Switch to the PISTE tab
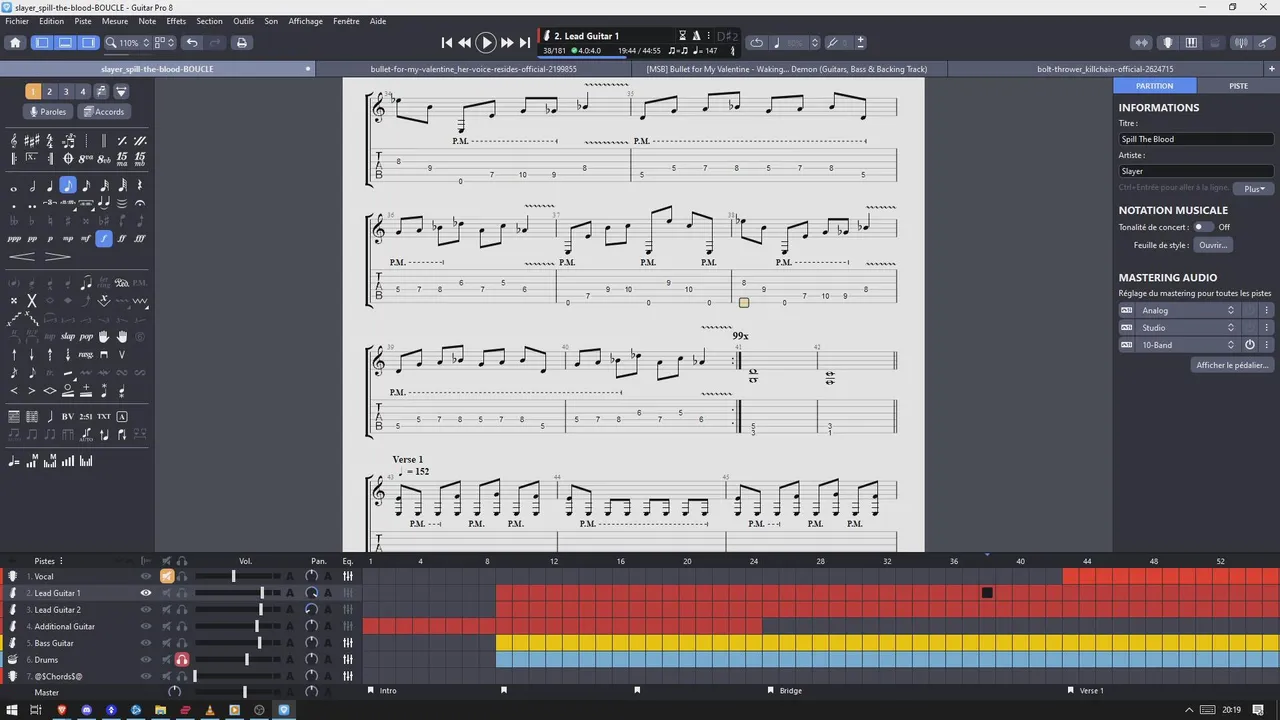Screen dimensions: 1280x720 1238,86
